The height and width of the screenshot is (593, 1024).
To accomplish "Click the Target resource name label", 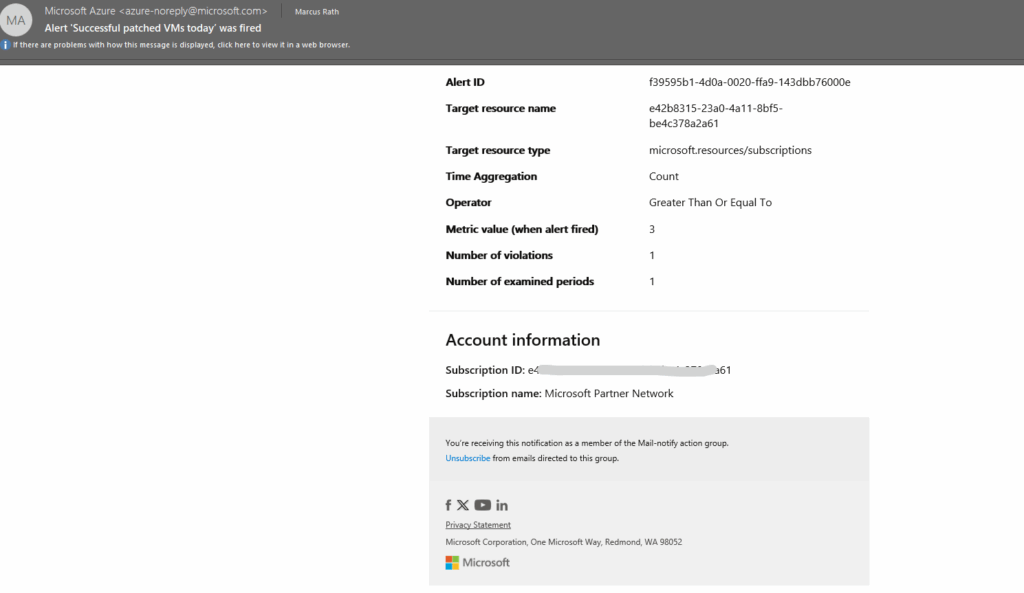I will tap(501, 108).
